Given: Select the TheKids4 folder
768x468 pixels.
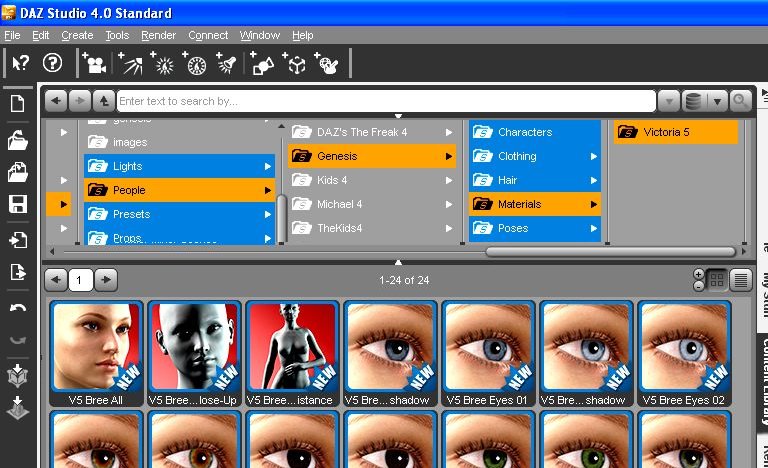Looking at the screenshot, I should point(372,228).
